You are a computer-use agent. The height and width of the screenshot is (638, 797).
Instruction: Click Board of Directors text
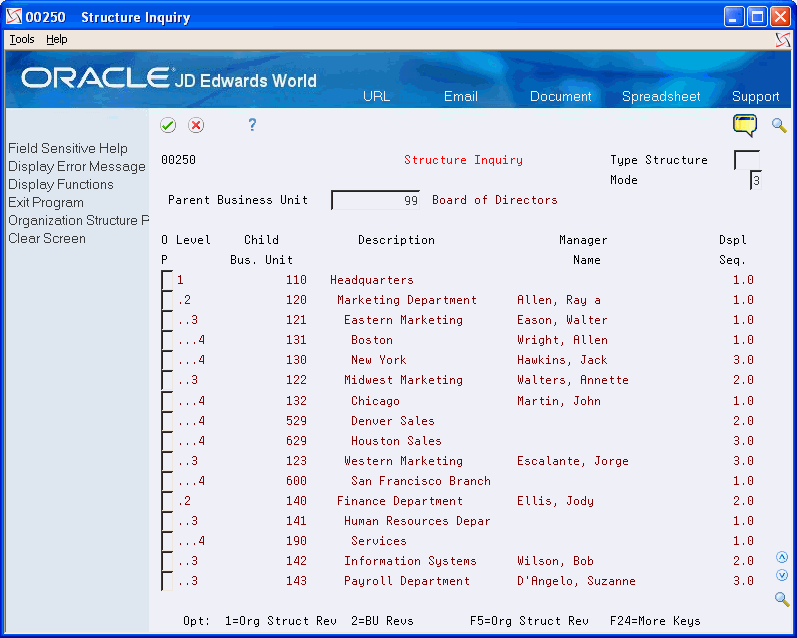[495, 200]
